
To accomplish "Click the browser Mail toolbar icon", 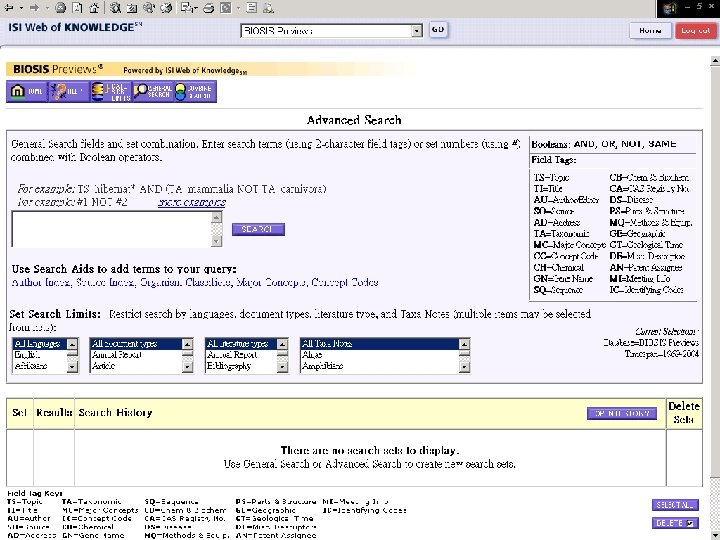I will pyautogui.click(x=186, y=7).
